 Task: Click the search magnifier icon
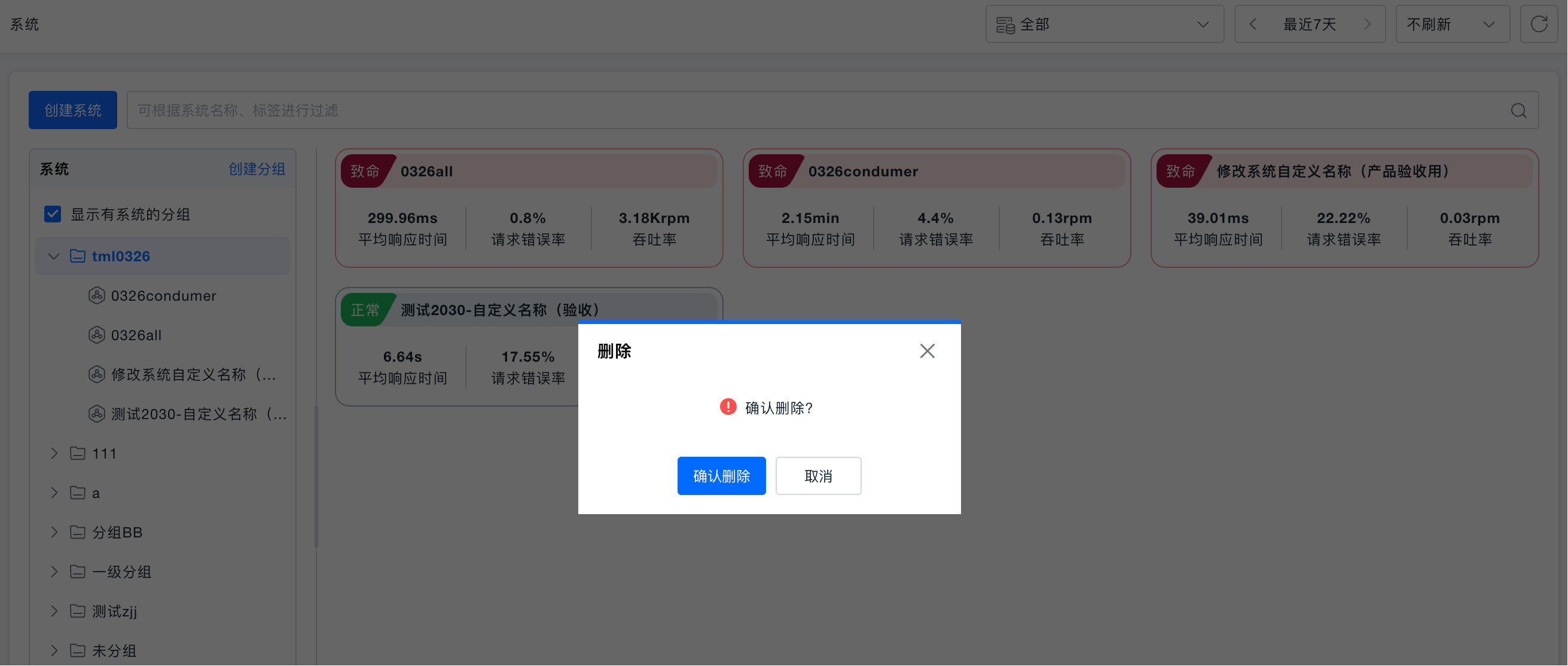pyautogui.click(x=1519, y=110)
